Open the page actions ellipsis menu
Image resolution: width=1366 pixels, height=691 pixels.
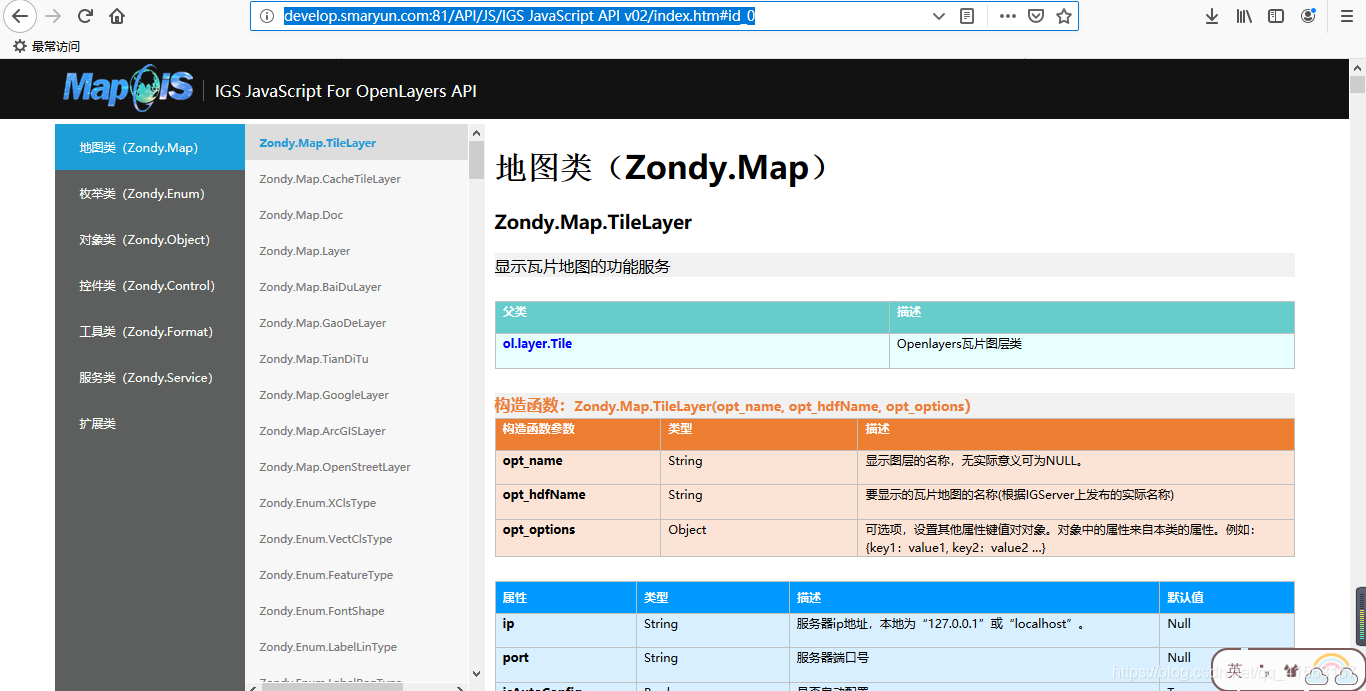click(1007, 16)
